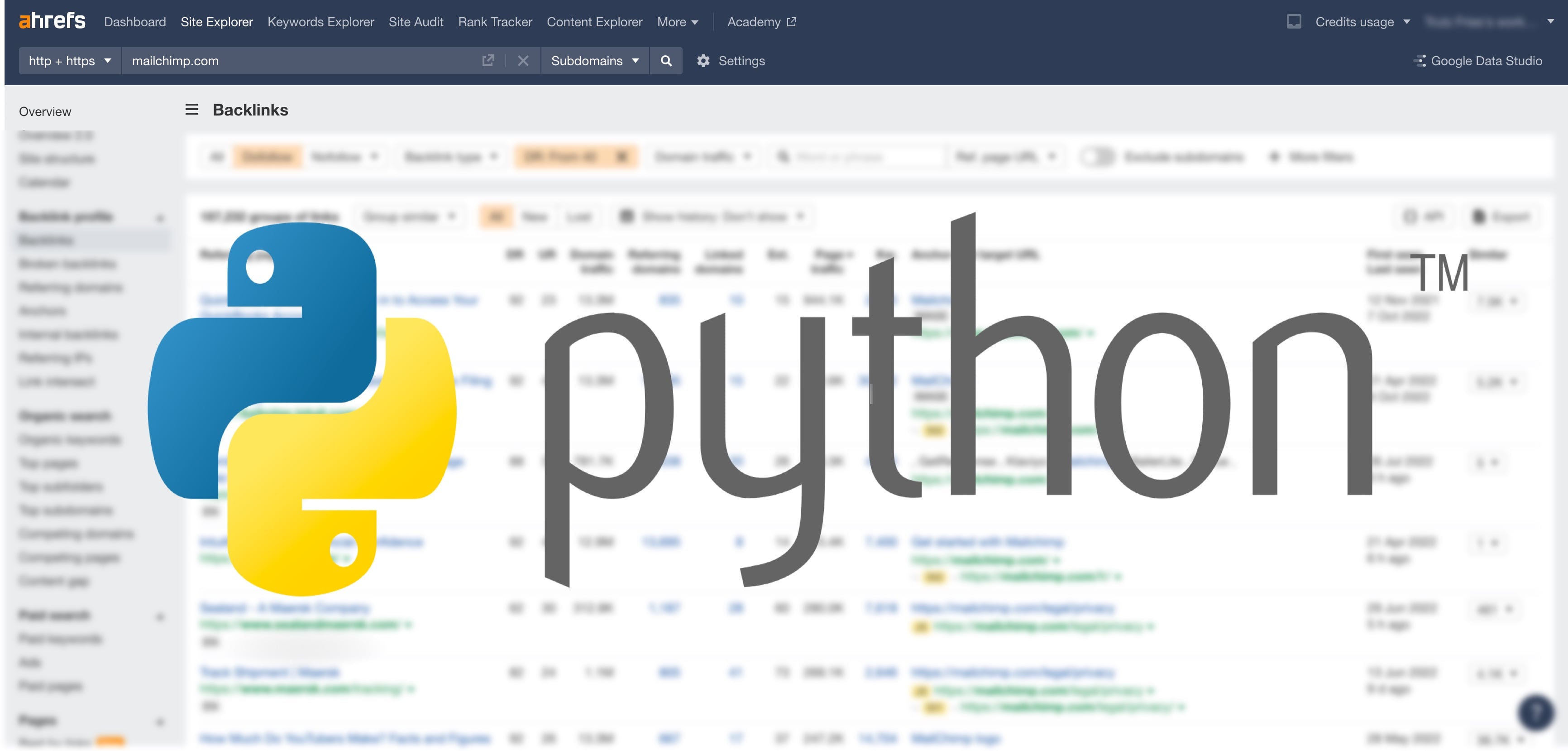Open mailchimp.com via the external link icon
Viewport: 1568px width, 751px height.
pyautogui.click(x=488, y=61)
